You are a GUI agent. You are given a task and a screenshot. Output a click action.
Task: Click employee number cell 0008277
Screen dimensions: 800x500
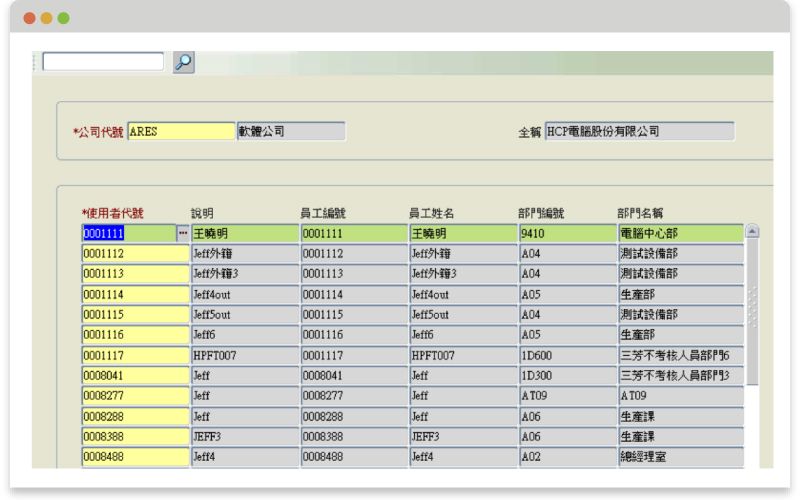(x=353, y=396)
